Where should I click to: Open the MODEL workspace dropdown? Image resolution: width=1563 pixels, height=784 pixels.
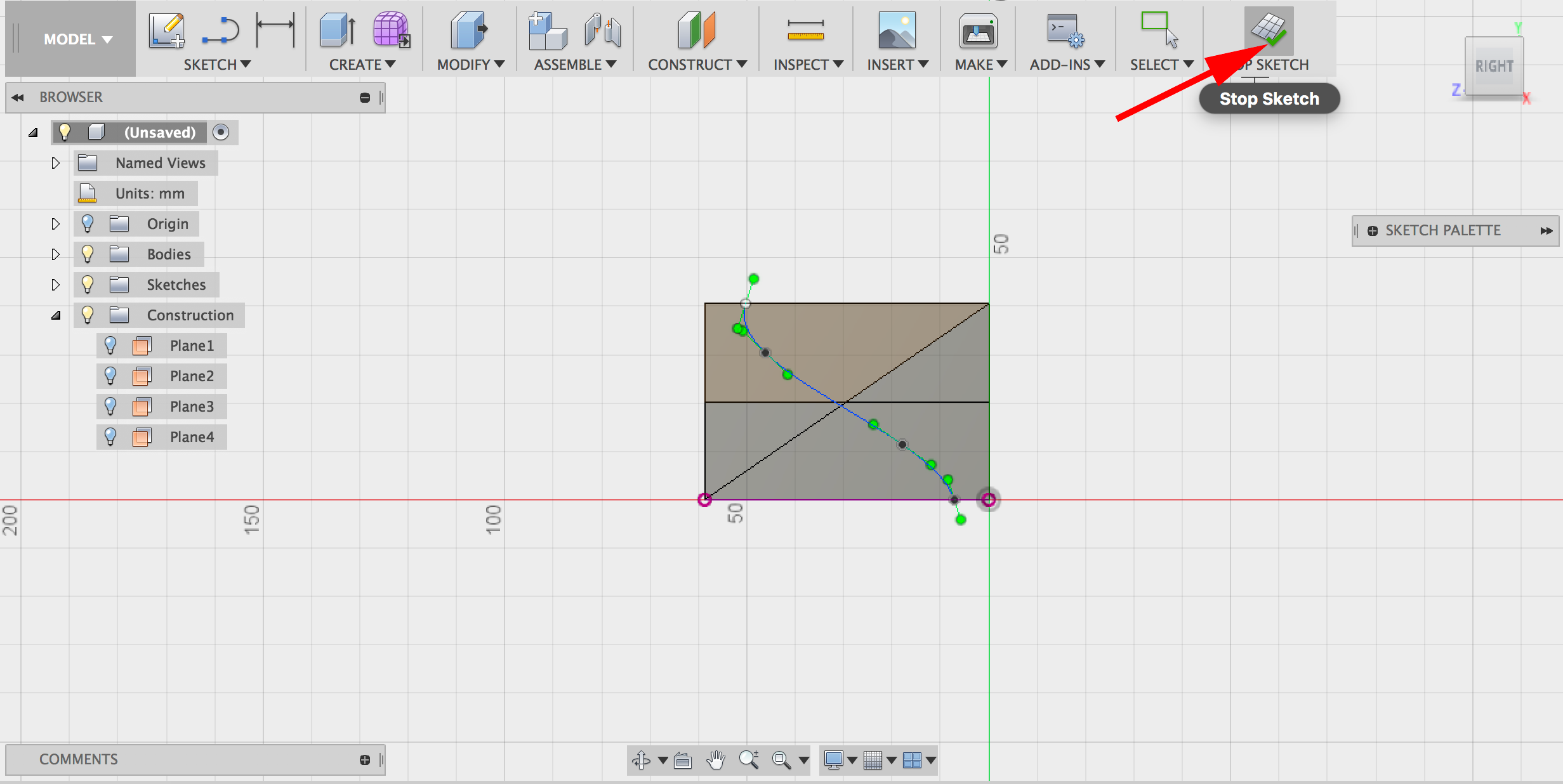(x=78, y=39)
